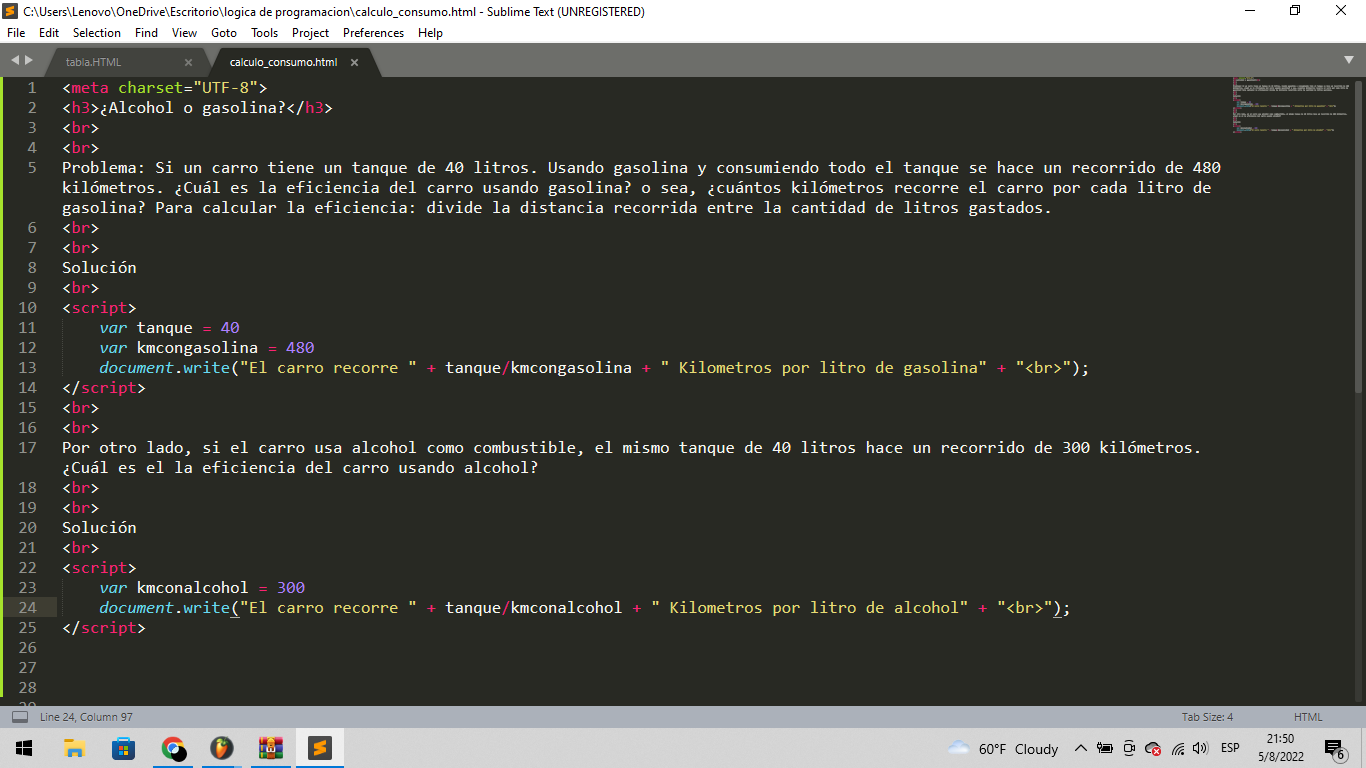Go to next tab with right arrow

(x=28, y=61)
